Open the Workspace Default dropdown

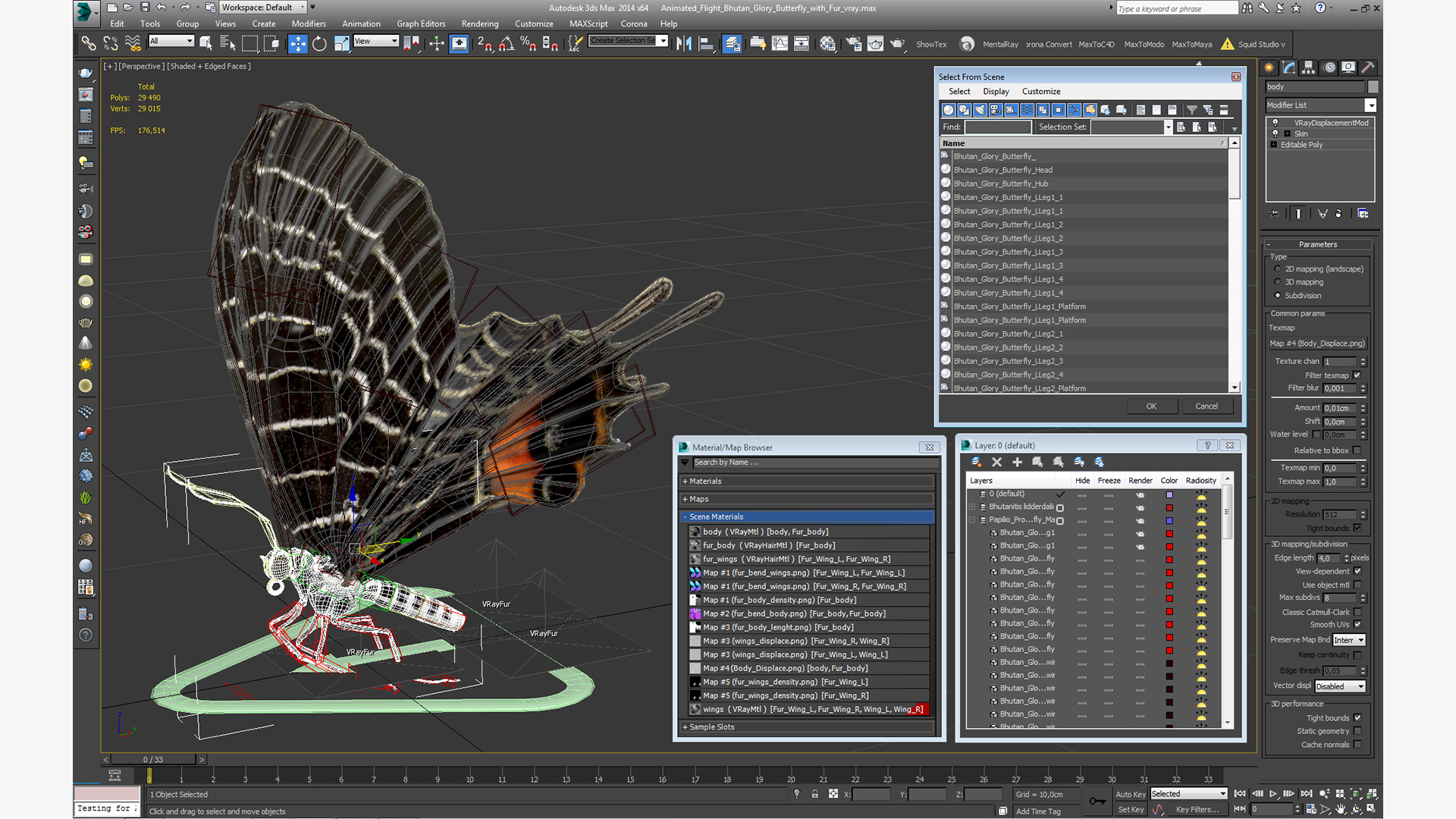pyautogui.click(x=263, y=8)
